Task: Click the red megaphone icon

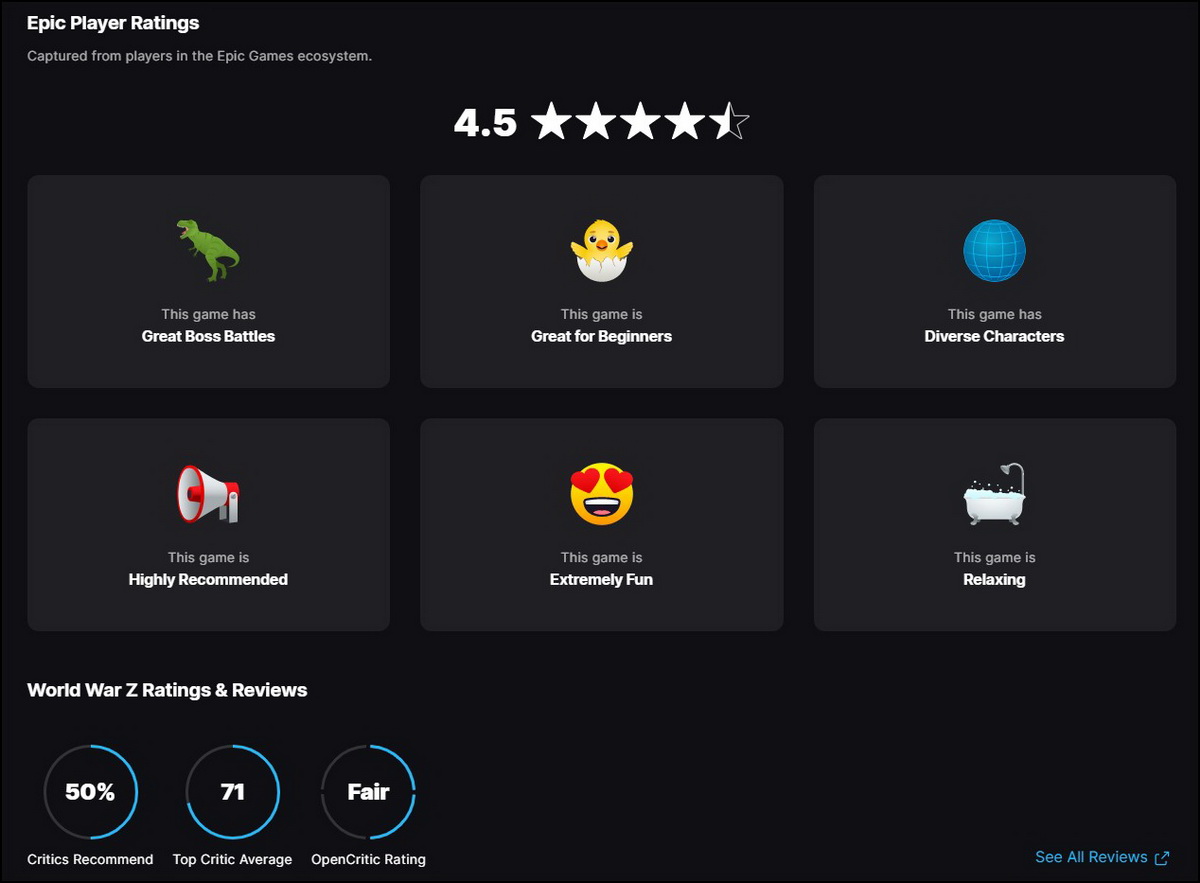Action: [208, 493]
